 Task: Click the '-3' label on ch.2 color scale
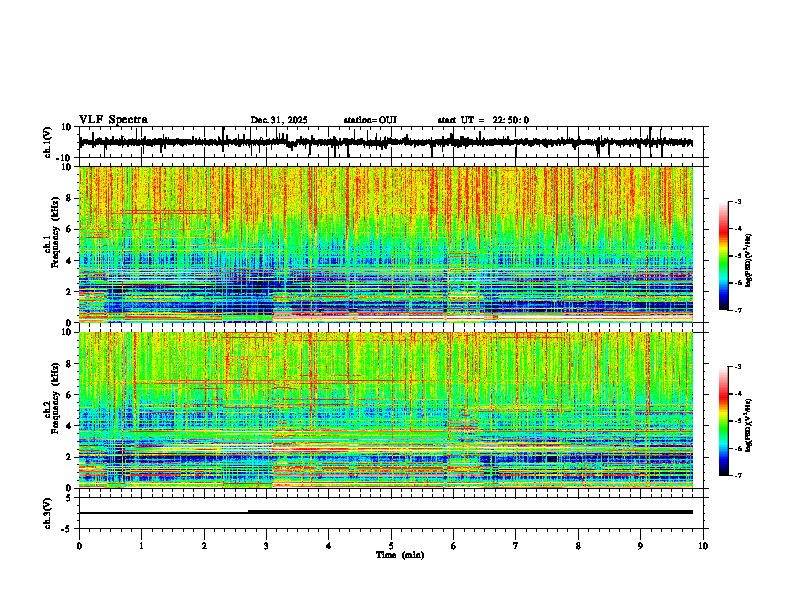click(738, 367)
